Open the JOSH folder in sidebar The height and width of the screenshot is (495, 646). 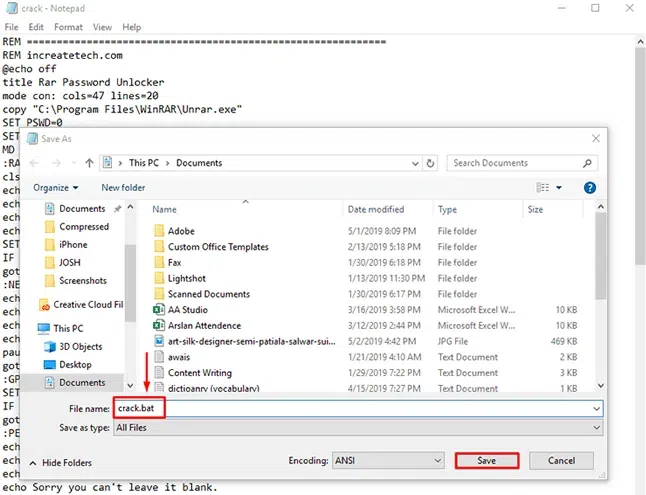(x=63, y=263)
